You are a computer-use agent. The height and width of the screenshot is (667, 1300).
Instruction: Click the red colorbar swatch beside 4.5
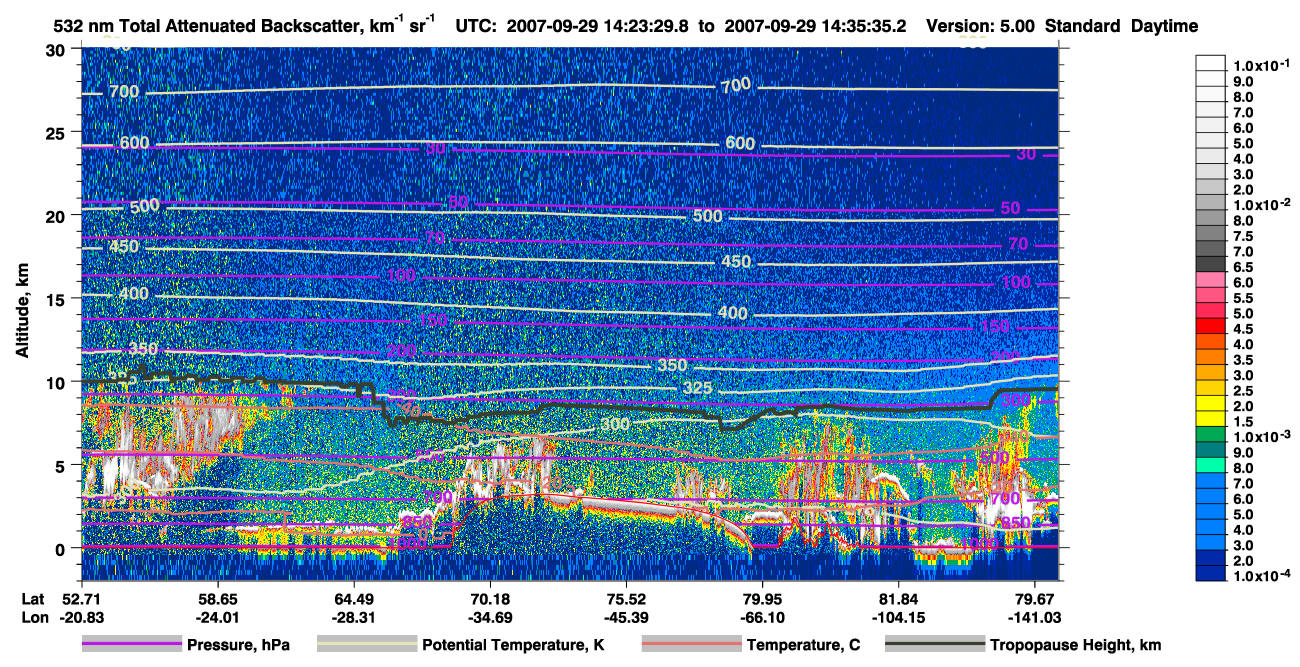click(1211, 326)
